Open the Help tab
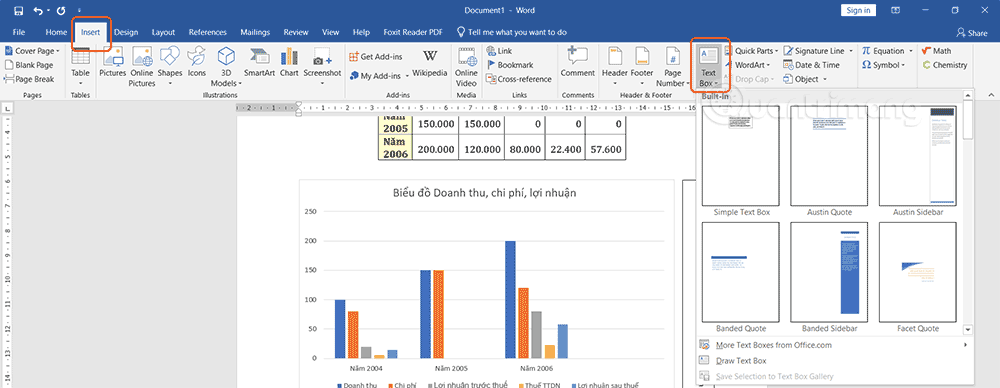The height and width of the screenshot is (388, 1000). coord(361,32)
